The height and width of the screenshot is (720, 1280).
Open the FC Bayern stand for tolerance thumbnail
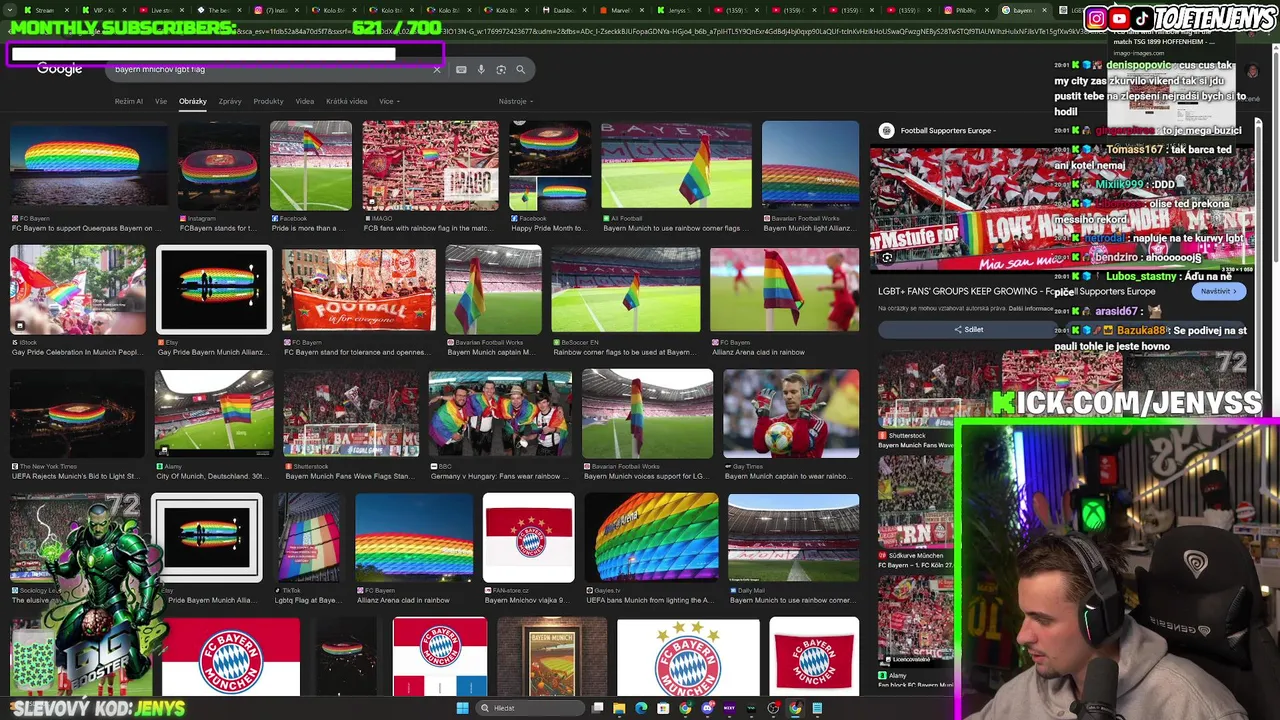(359, 289)
